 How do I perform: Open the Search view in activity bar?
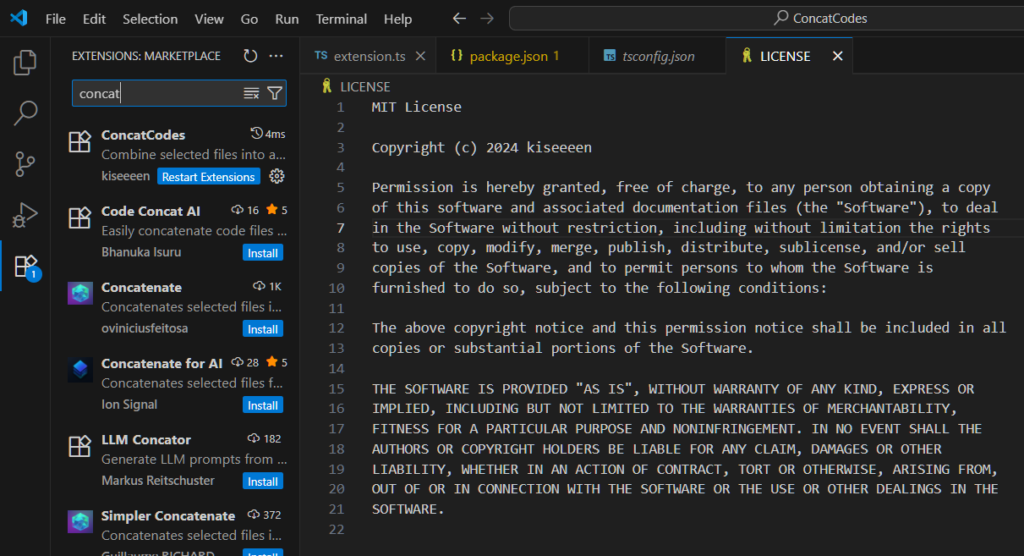coord(25,113)
